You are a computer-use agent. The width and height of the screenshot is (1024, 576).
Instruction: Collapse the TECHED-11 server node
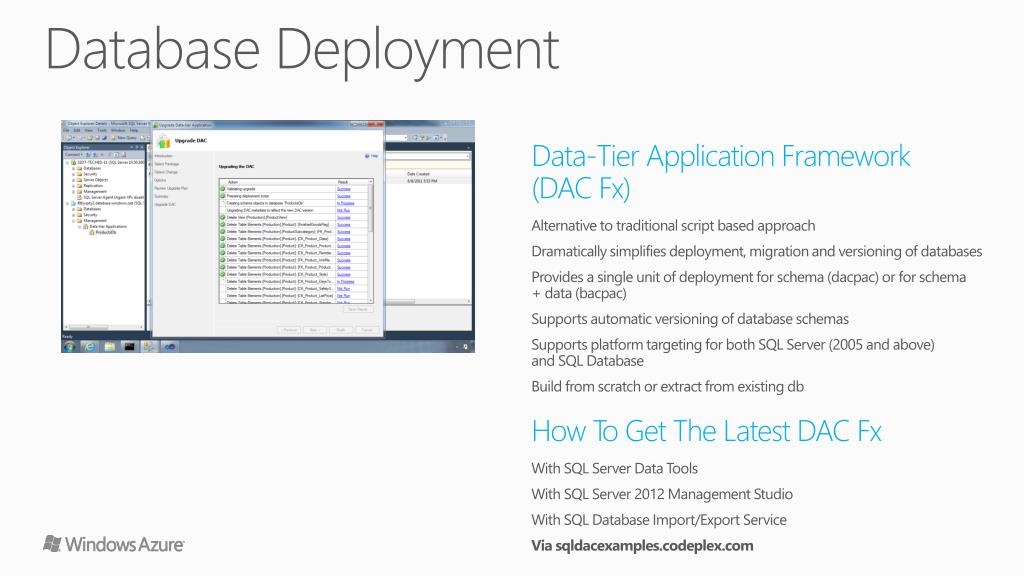(67, 163)
